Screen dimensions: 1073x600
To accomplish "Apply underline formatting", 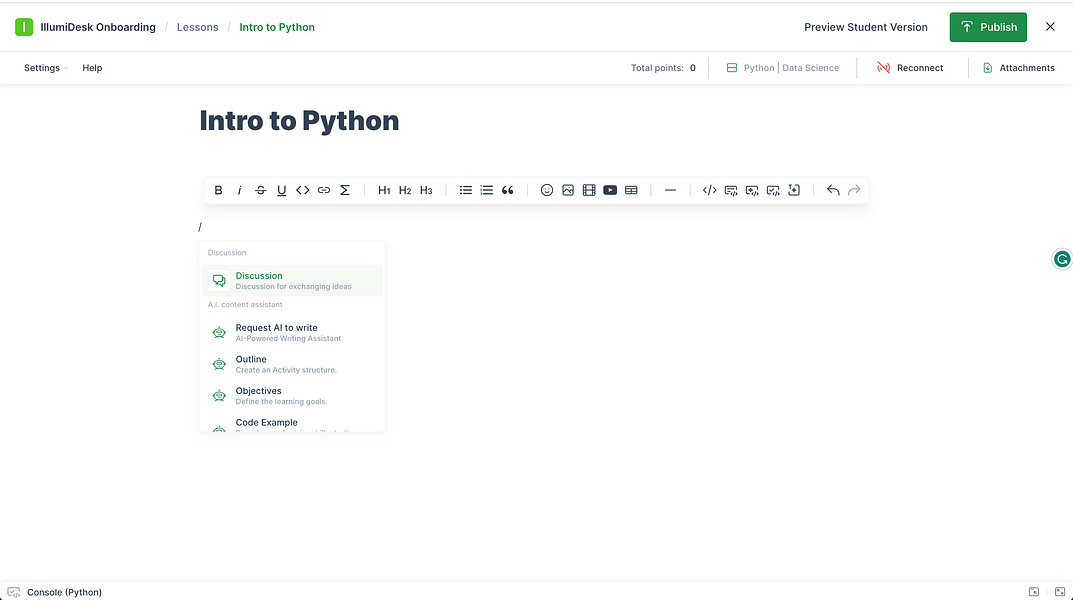I will point(281,190).
